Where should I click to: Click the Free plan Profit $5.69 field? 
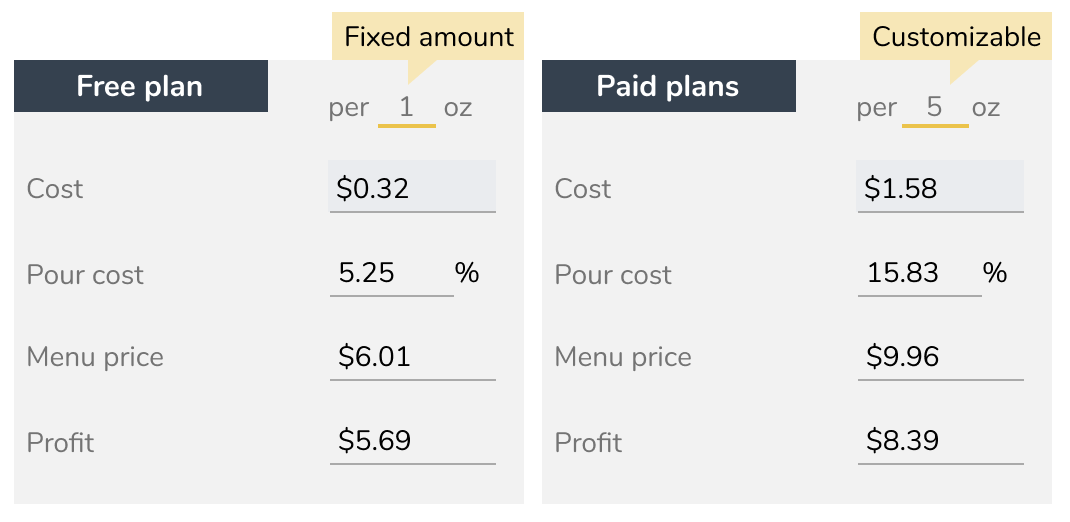[x=413, y=442]
